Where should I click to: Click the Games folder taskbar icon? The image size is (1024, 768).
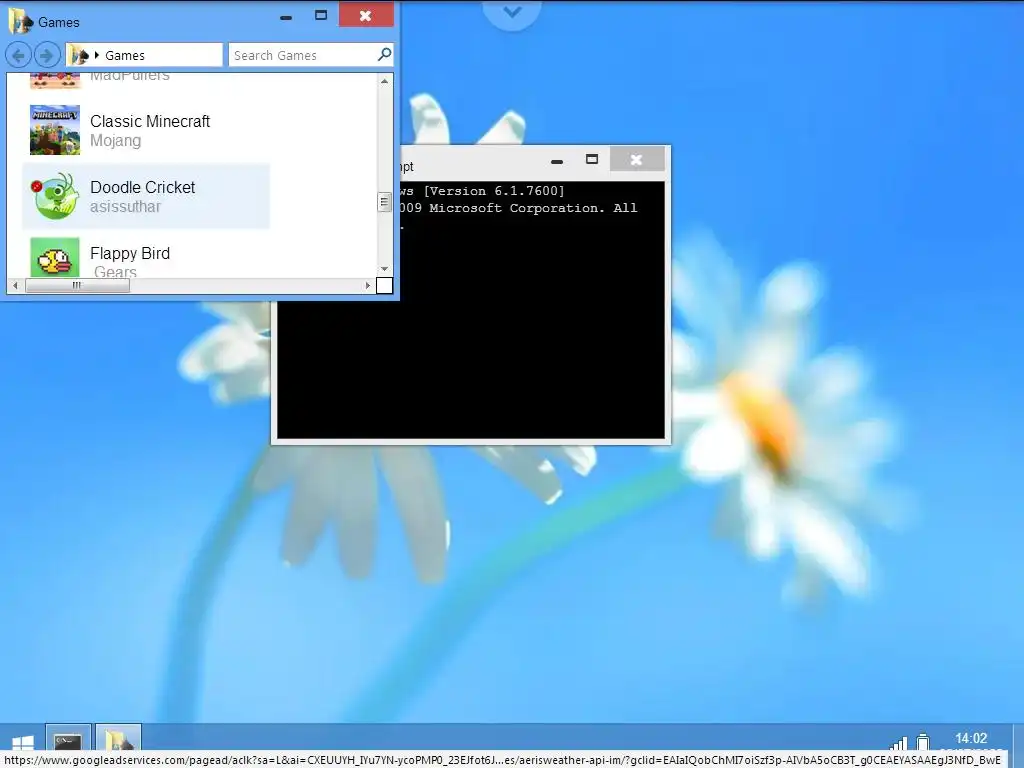click(118, 738)
